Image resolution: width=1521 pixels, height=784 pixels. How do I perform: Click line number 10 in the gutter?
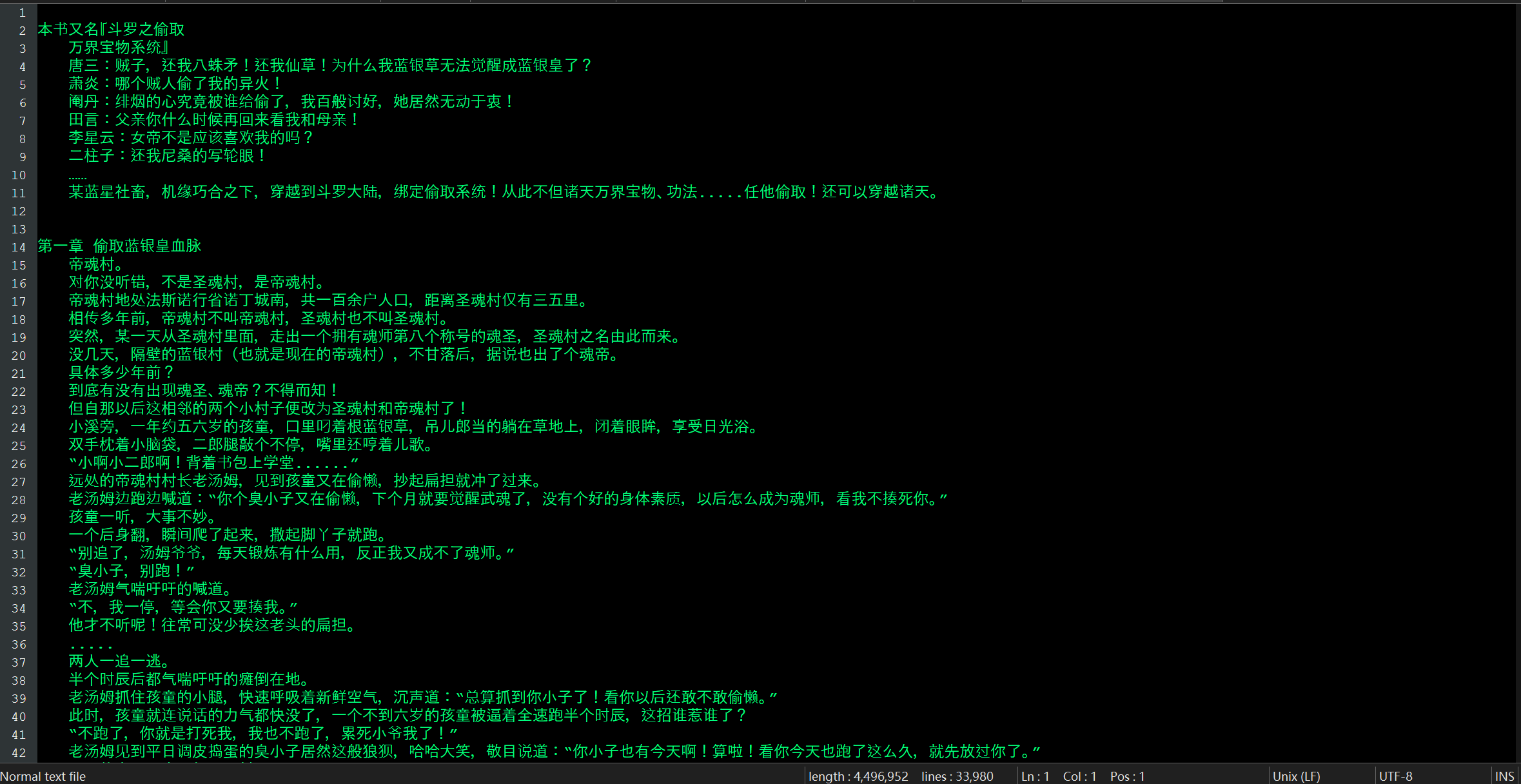pos(19,175)
